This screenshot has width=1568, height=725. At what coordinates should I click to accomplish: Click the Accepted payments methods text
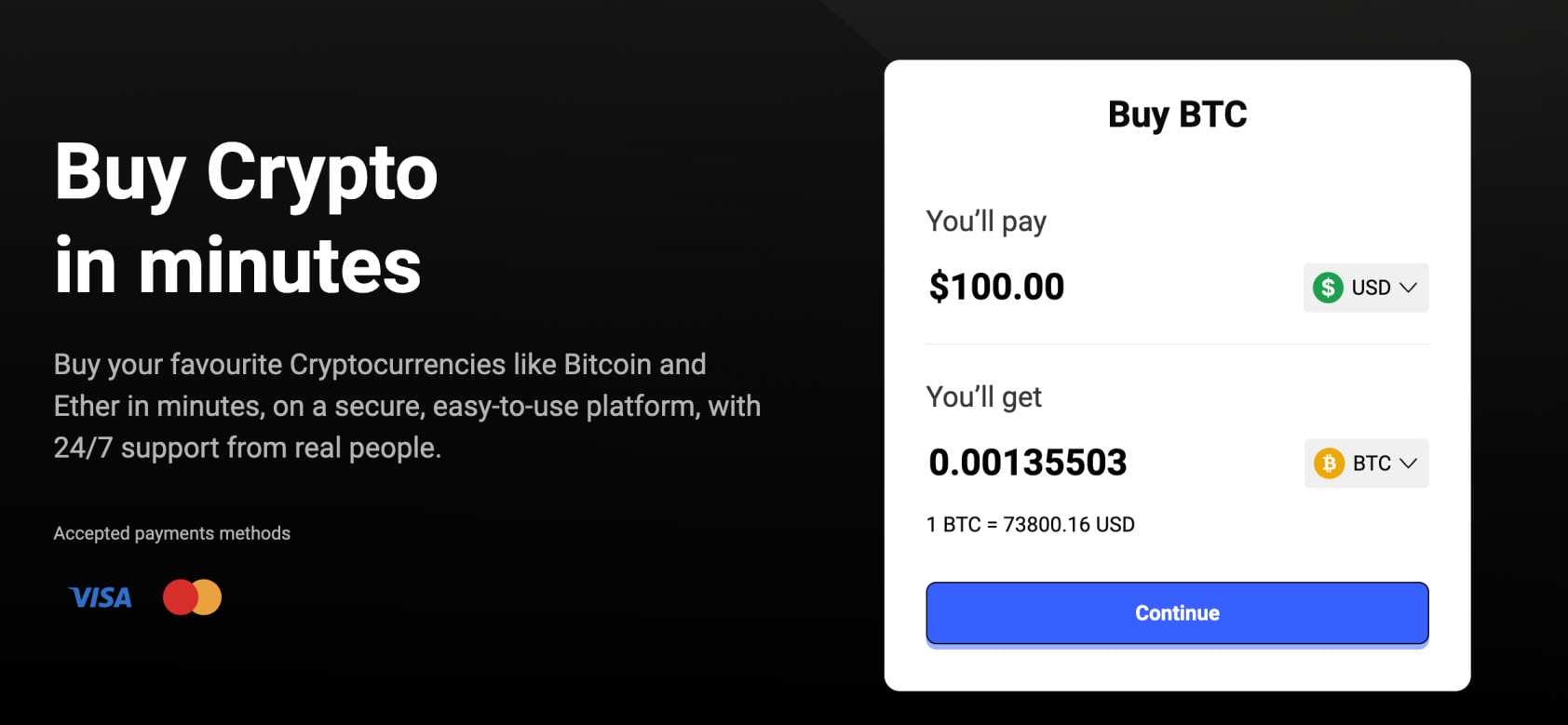(171, 532)
